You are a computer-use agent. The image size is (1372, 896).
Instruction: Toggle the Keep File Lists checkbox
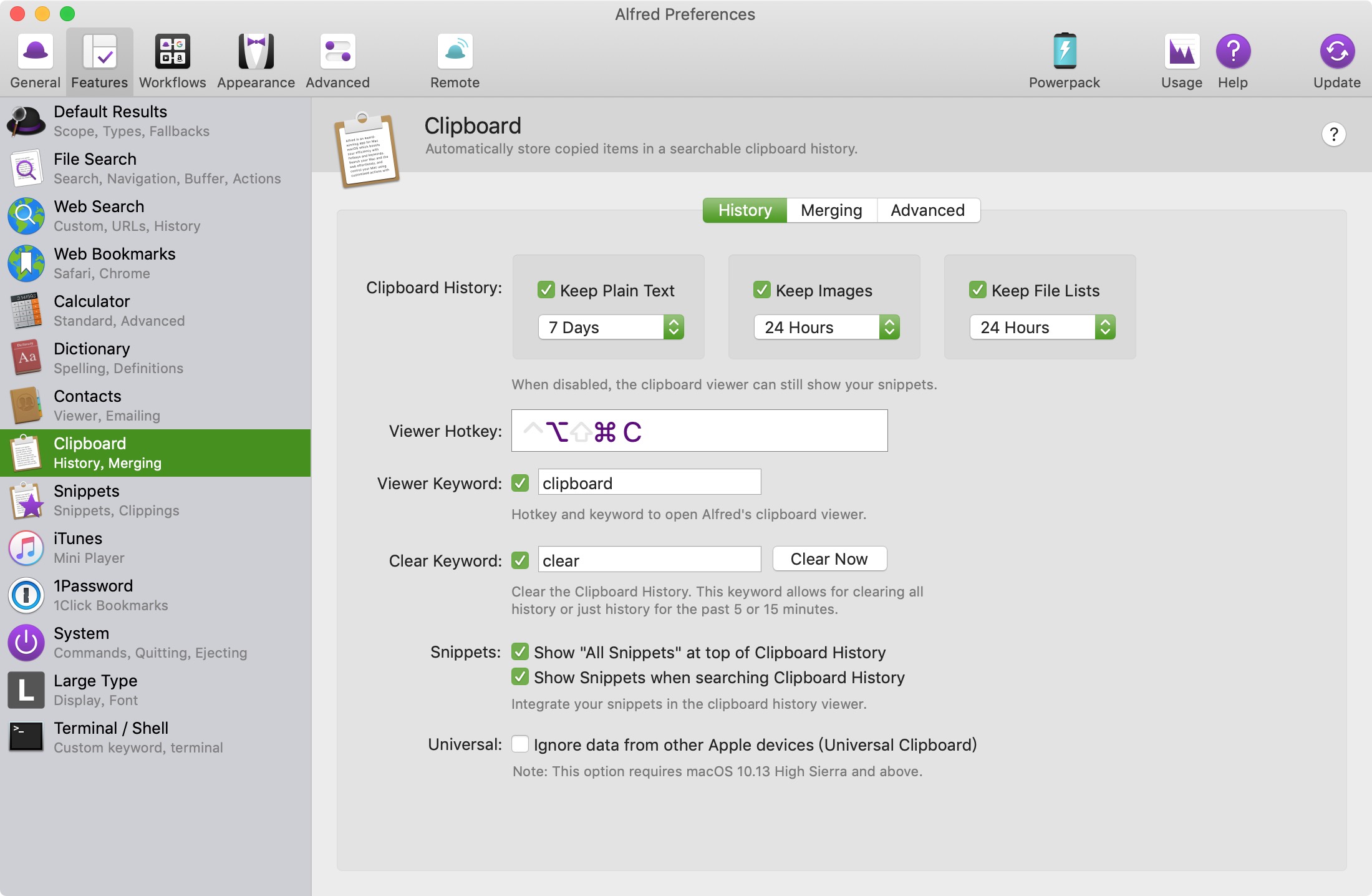pyautogui.click(x=978, y=290)
